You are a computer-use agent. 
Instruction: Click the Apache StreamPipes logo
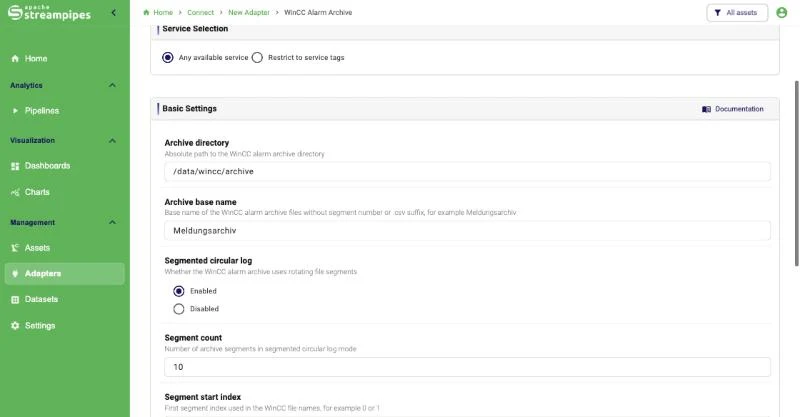(x=49, y=13)
